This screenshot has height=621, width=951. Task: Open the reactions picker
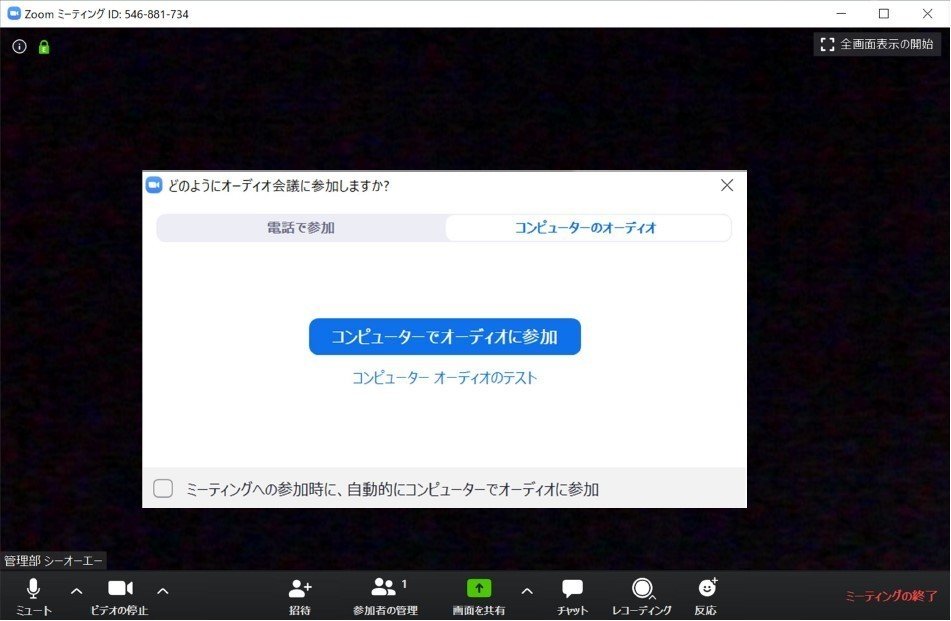tap(707, 594)
